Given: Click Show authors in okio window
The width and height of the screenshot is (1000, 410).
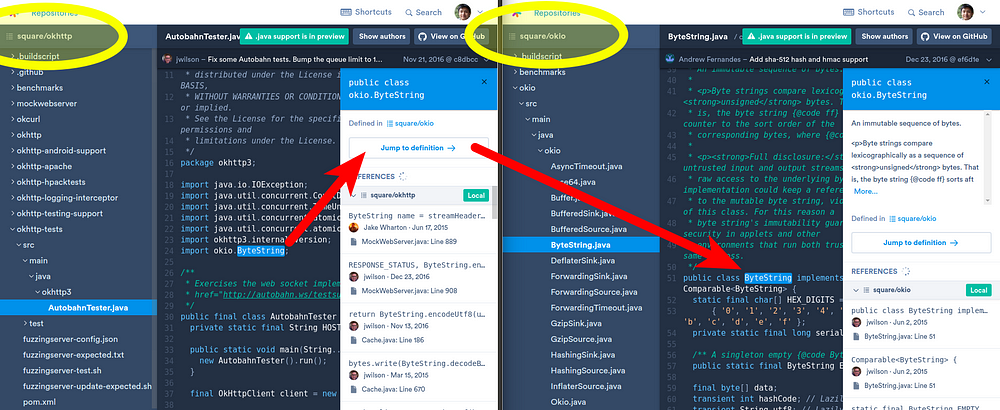Looking at the screenshot, I should click(x=885, y=36).
